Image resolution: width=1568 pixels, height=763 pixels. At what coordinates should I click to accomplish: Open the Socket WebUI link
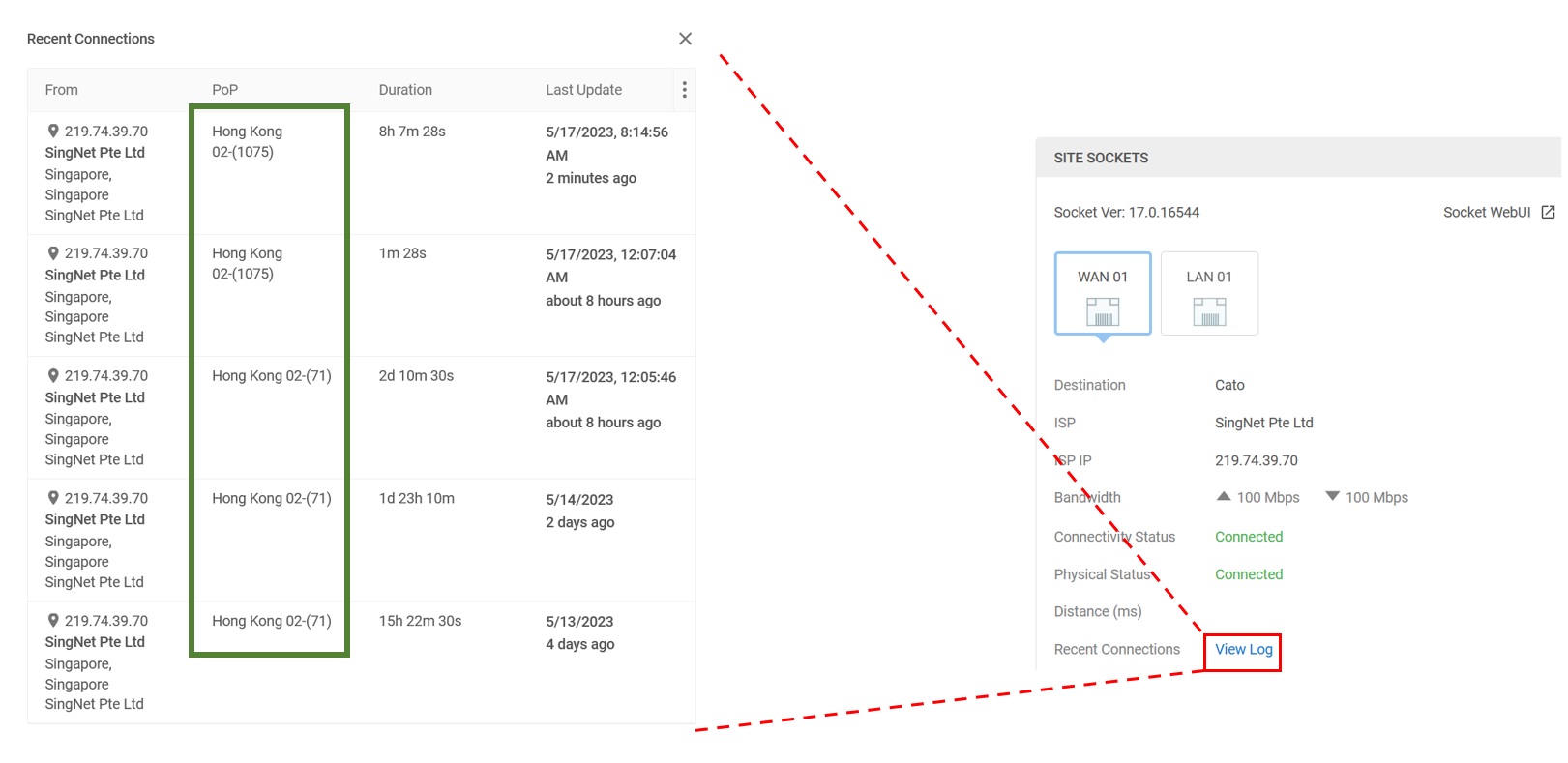point(1486,212)
